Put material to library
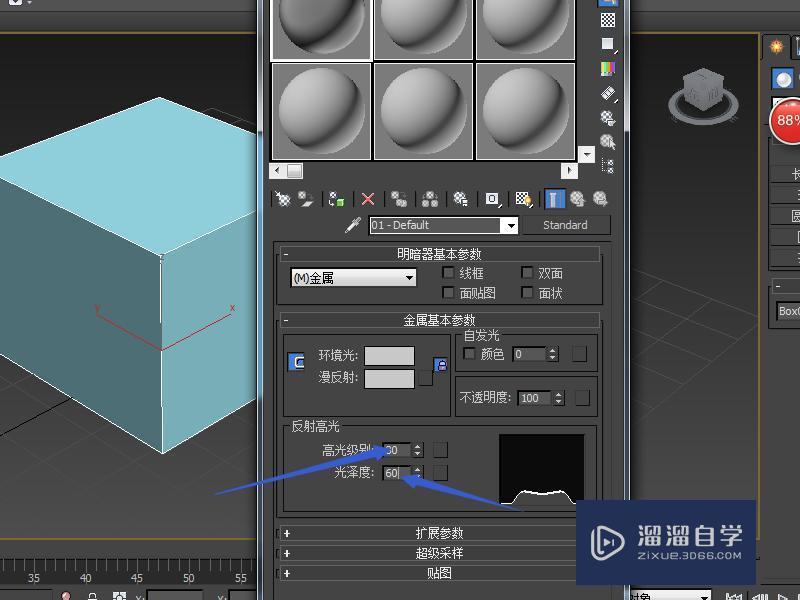 pos(461,198)
